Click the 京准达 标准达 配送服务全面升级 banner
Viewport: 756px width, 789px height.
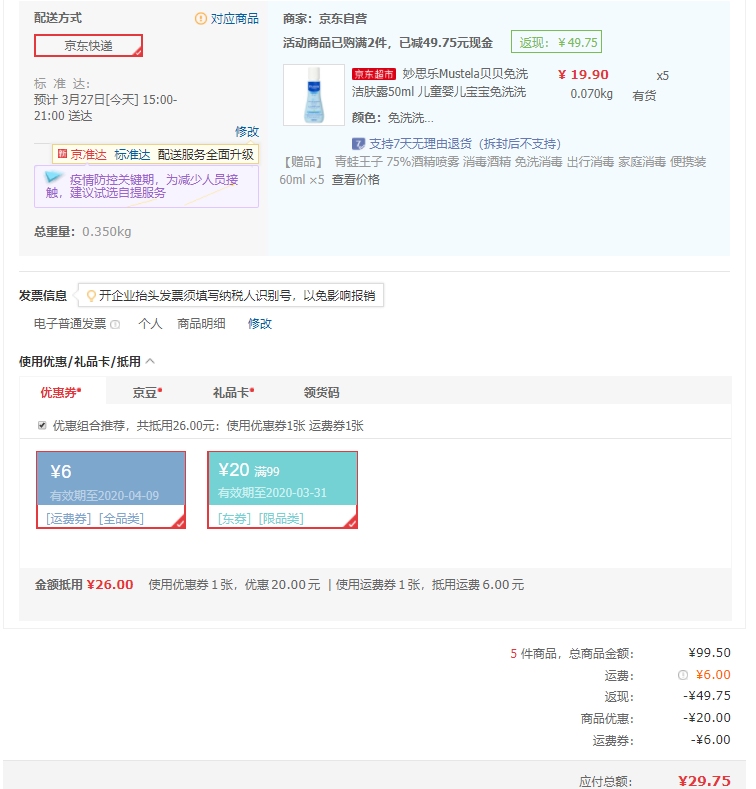(x=156, y=154)
